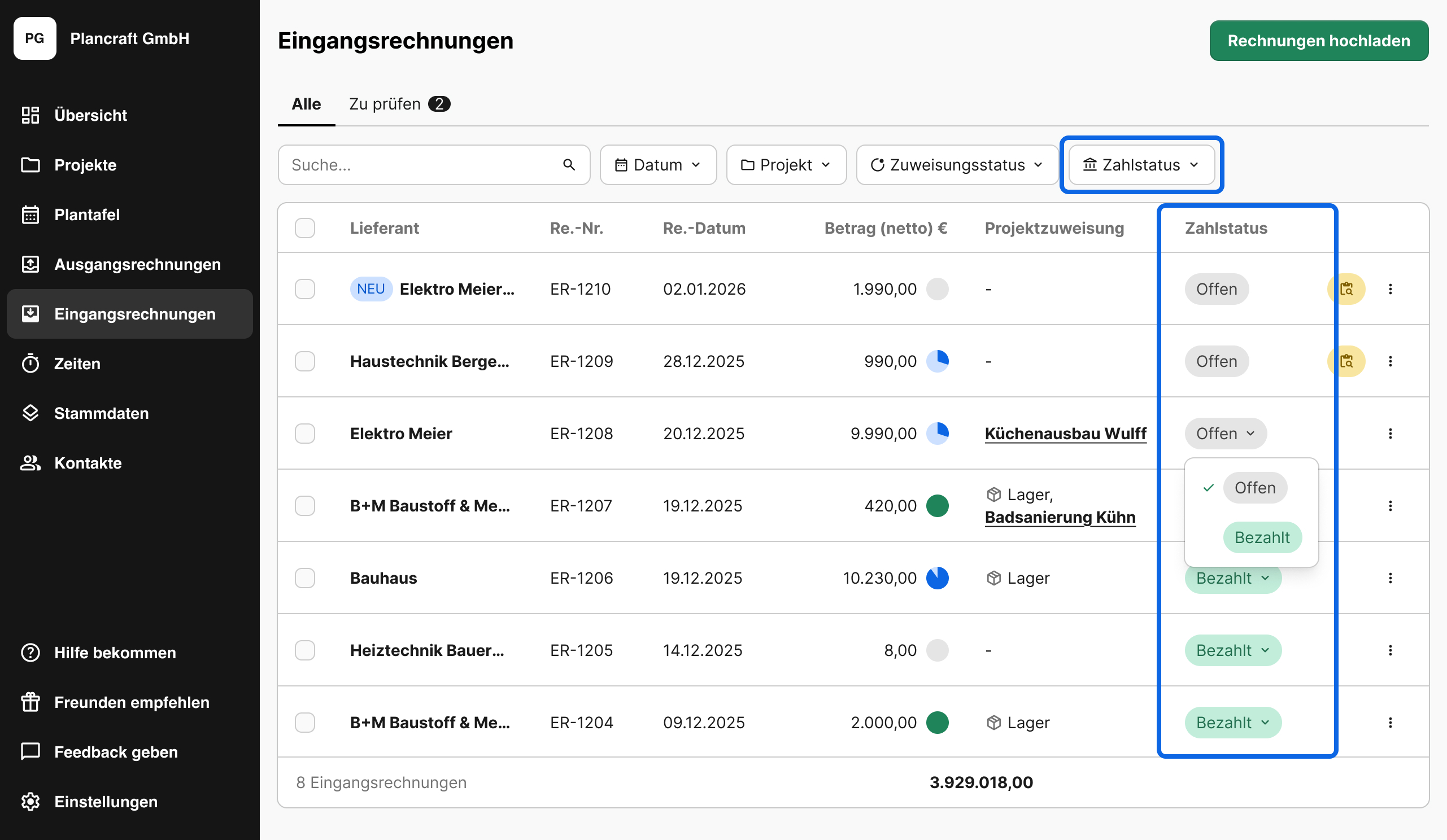
Task: Click the Zeiten stopwatch icon
Action: 30,364
